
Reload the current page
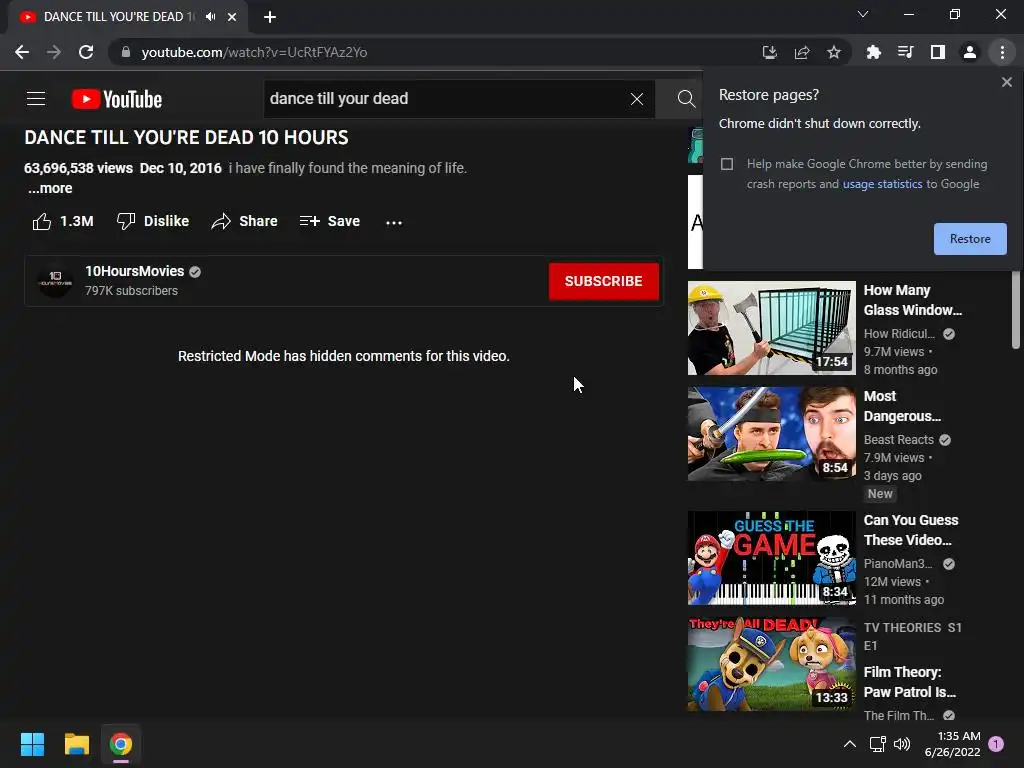86,52
